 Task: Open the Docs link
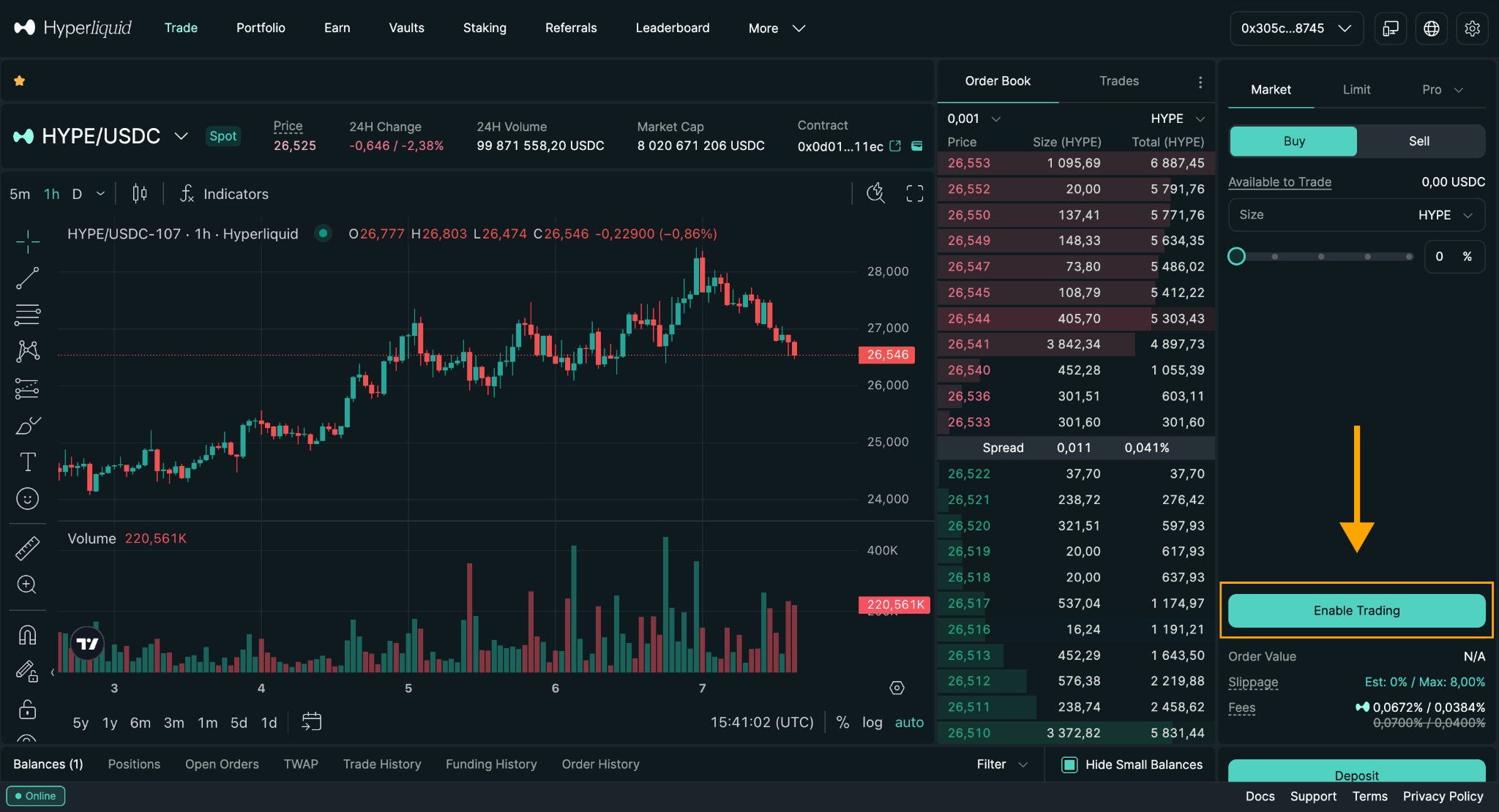click(1260, 796)
